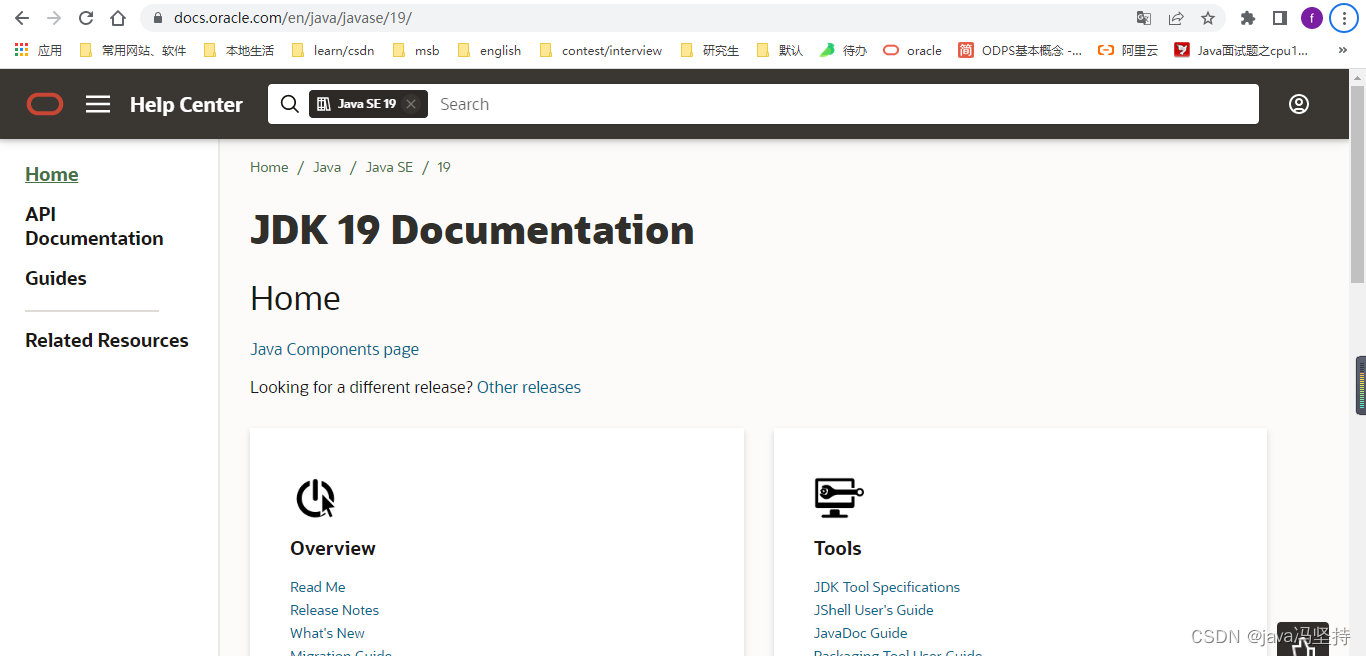This screenshot has width=1366, height=656.
Task: Click the Java SE breadcrumb link
Action: pyautogui.click(x=389, y=167)
